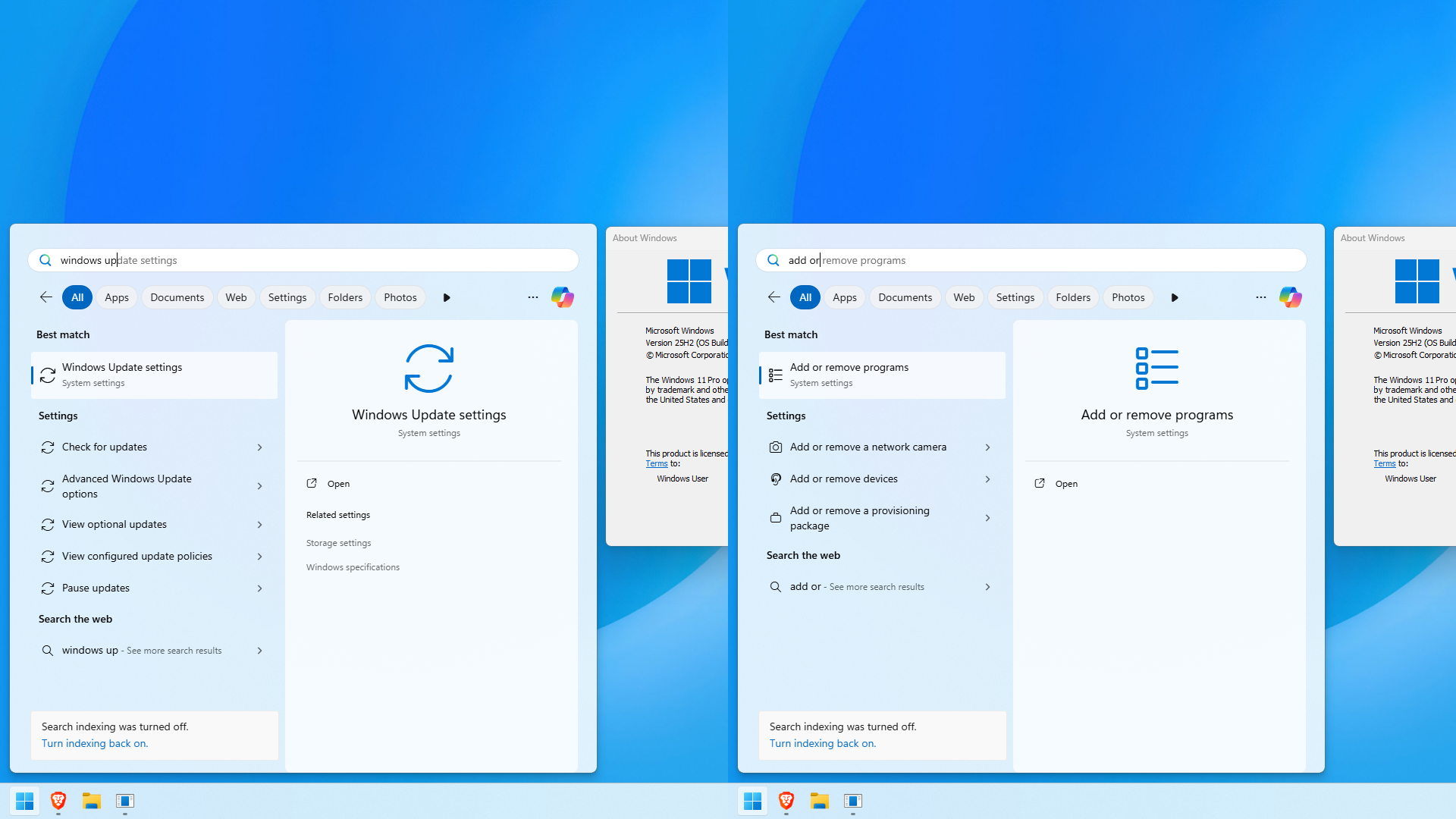Expand the 'View optional updates' chevron
This screenshot has height=819, width=1456.
pos(259,525)
